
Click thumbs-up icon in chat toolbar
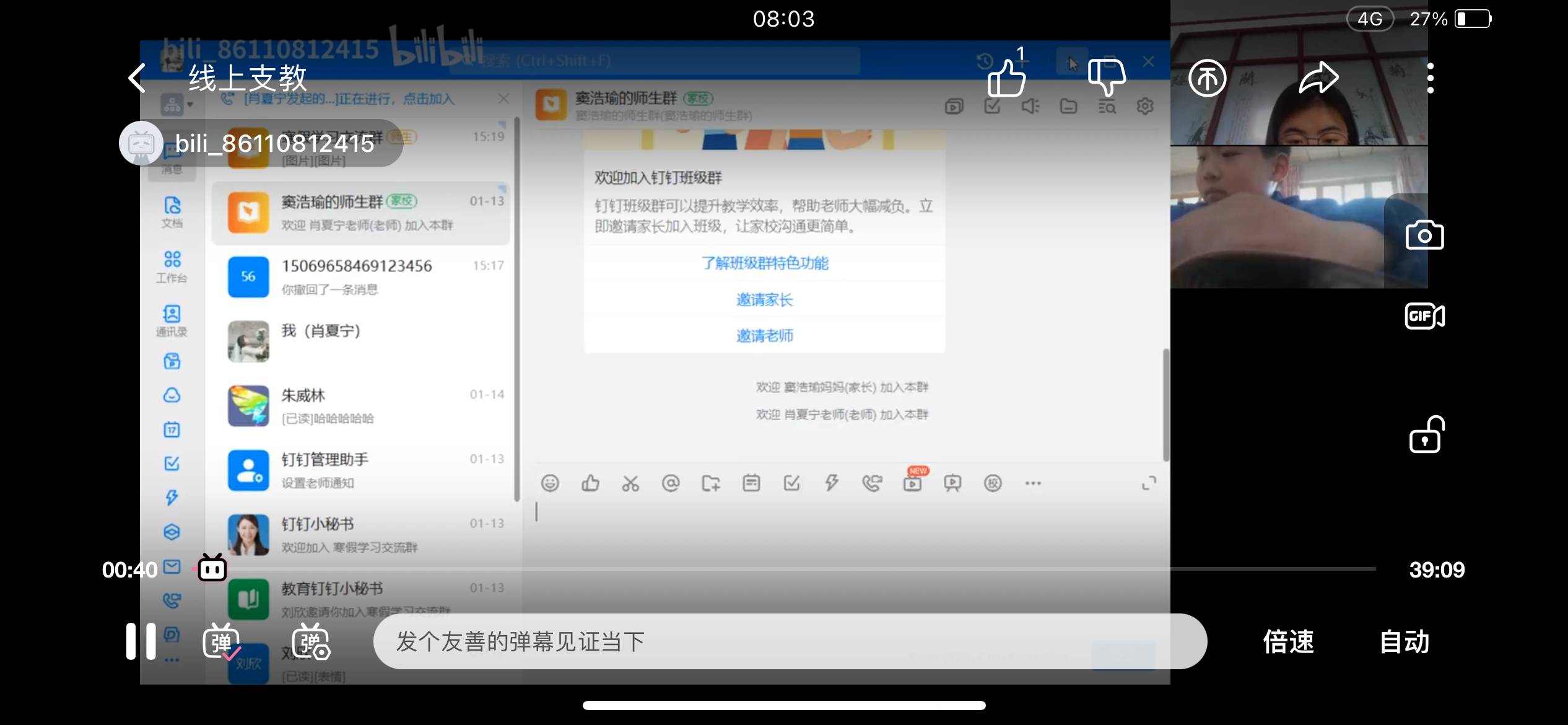pyautogui.click(x=590, y=483)
